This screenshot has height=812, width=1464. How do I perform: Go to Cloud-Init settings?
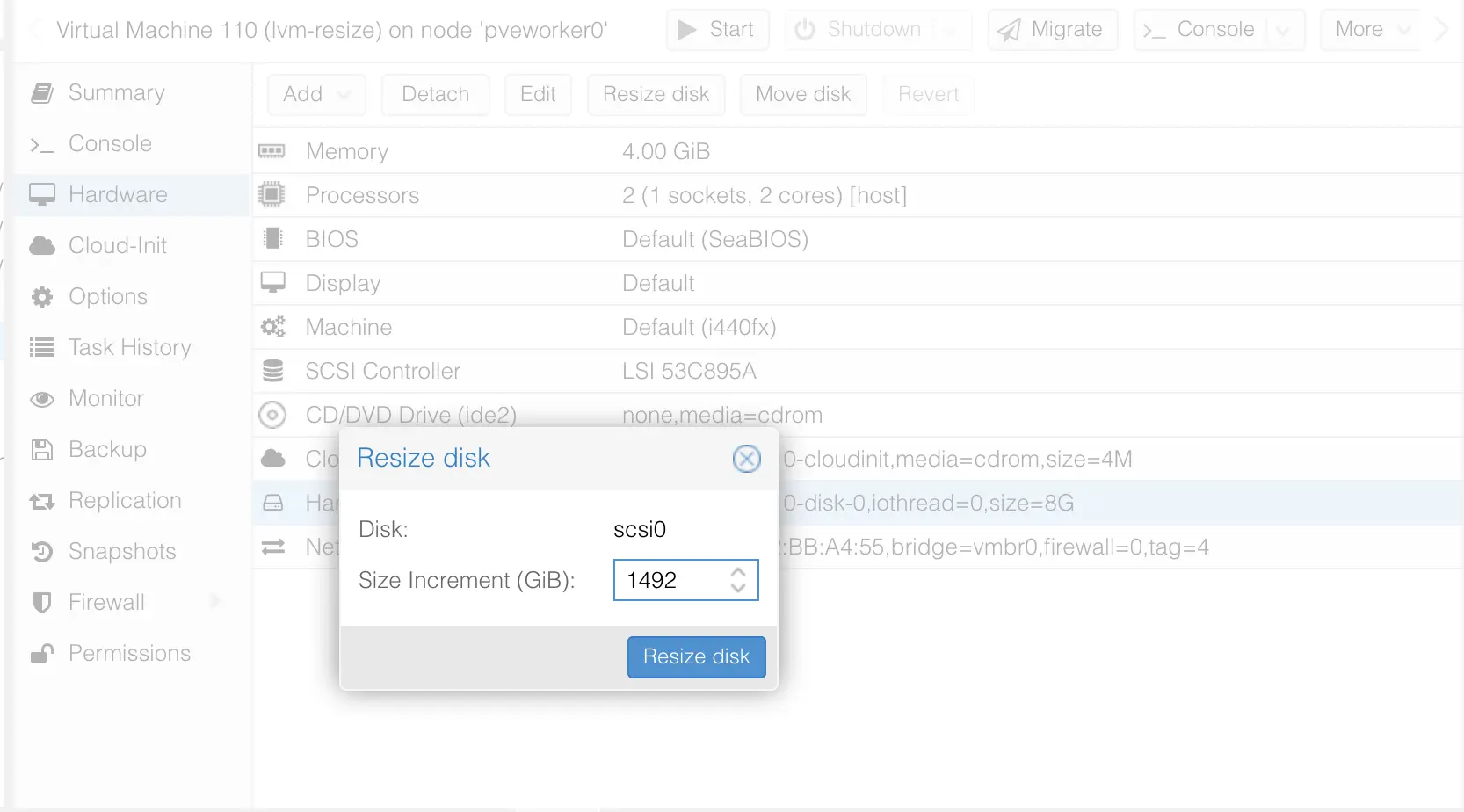[x=132, y=245]
